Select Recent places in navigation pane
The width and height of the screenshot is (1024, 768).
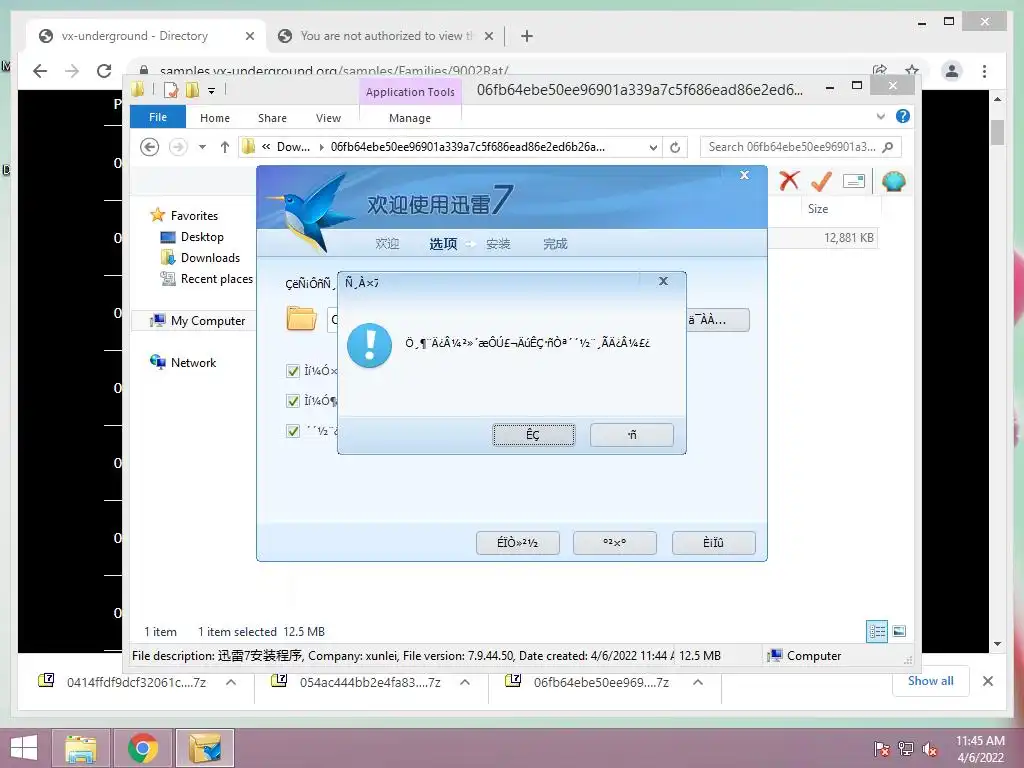pos(216,279)
